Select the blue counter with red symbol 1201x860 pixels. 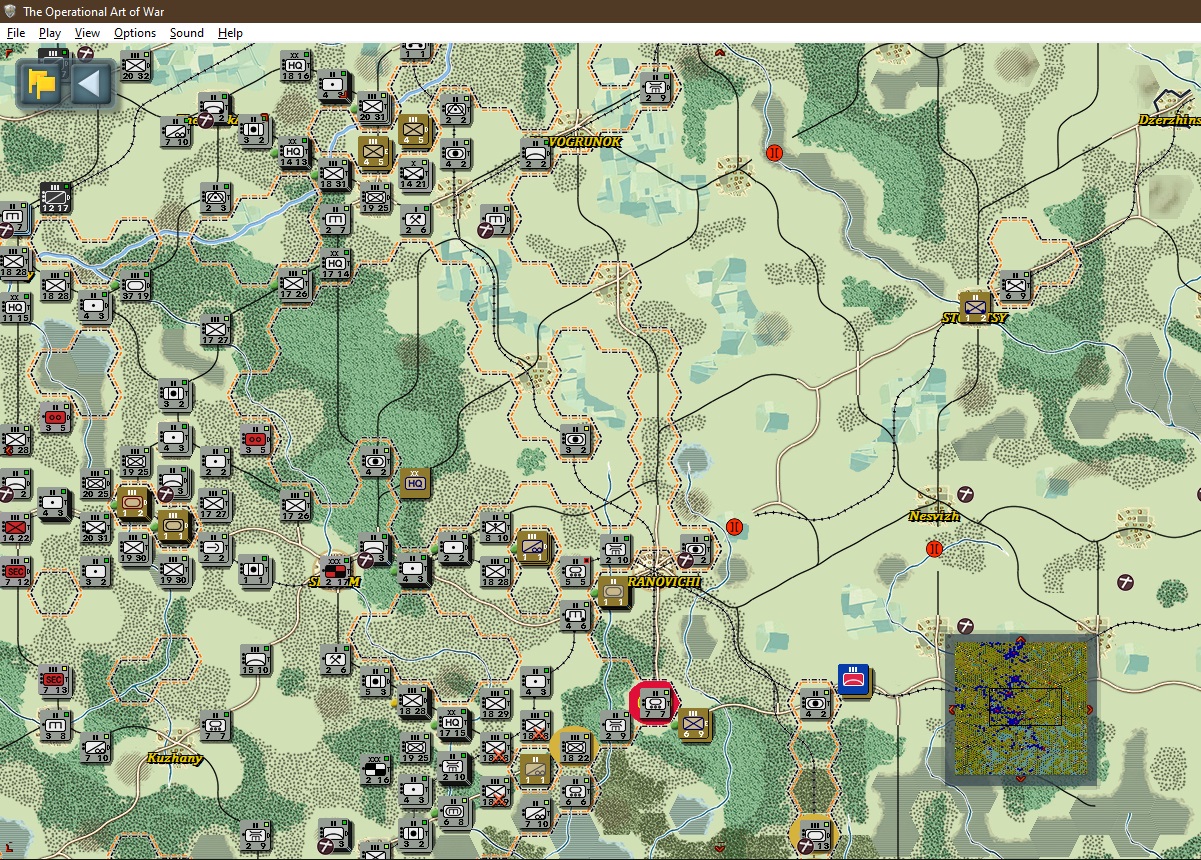854,680
